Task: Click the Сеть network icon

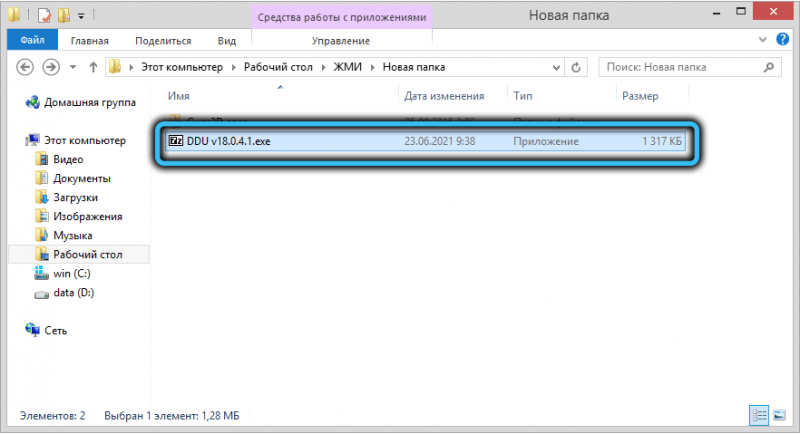Action: tap(33, 330)
